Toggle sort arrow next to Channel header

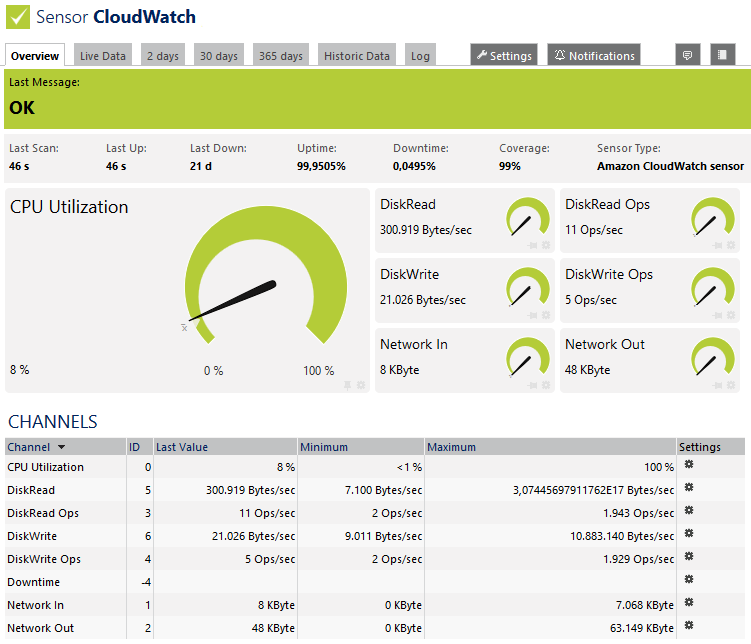coord(61,447)
